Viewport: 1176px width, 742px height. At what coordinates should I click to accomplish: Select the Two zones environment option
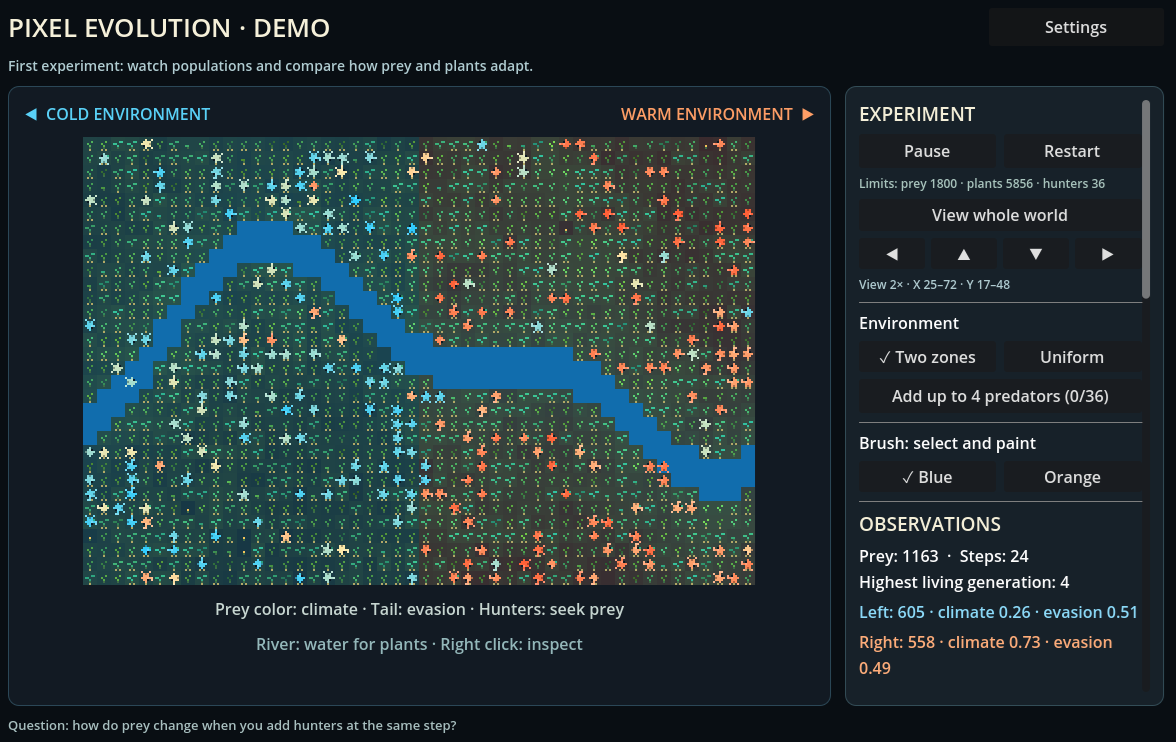coord(928,357)
